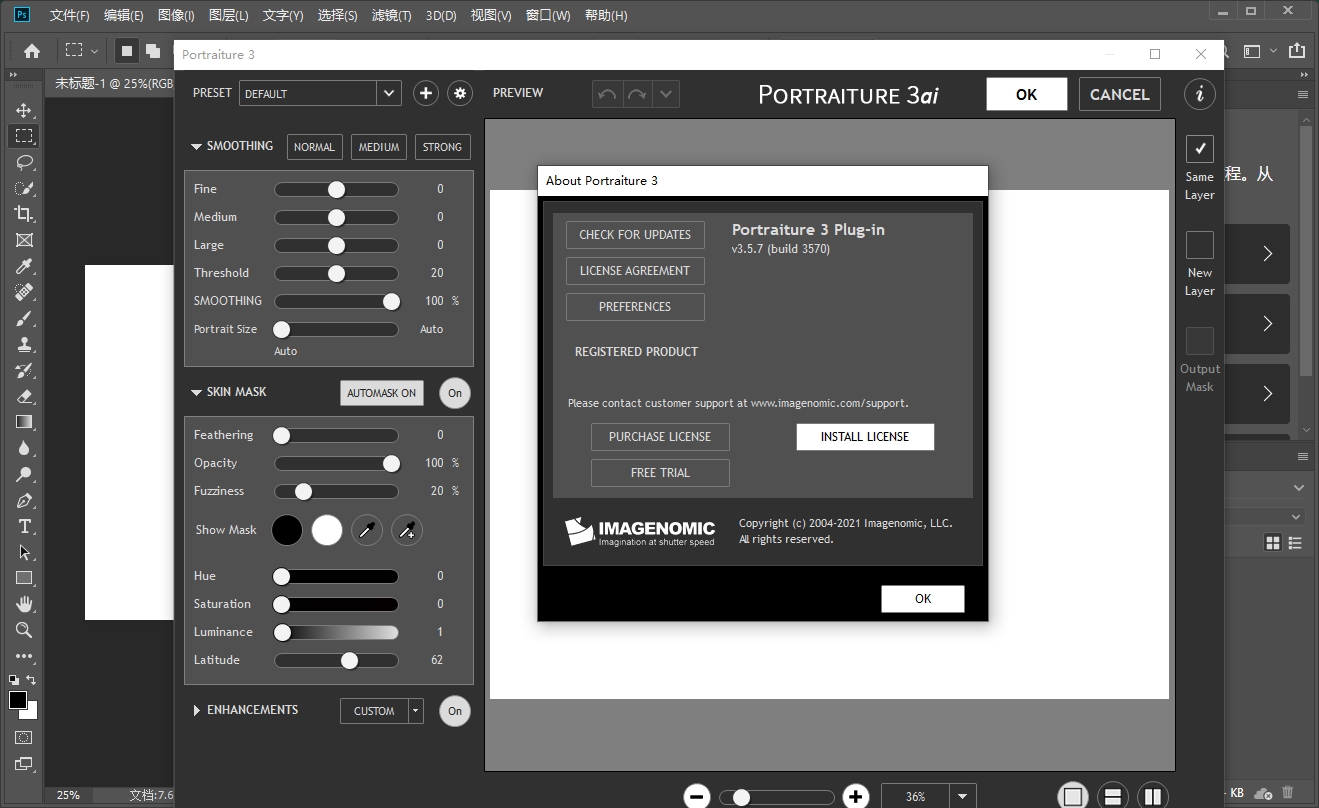
Task: Select the Lasso tool
Action: (24, 162)
